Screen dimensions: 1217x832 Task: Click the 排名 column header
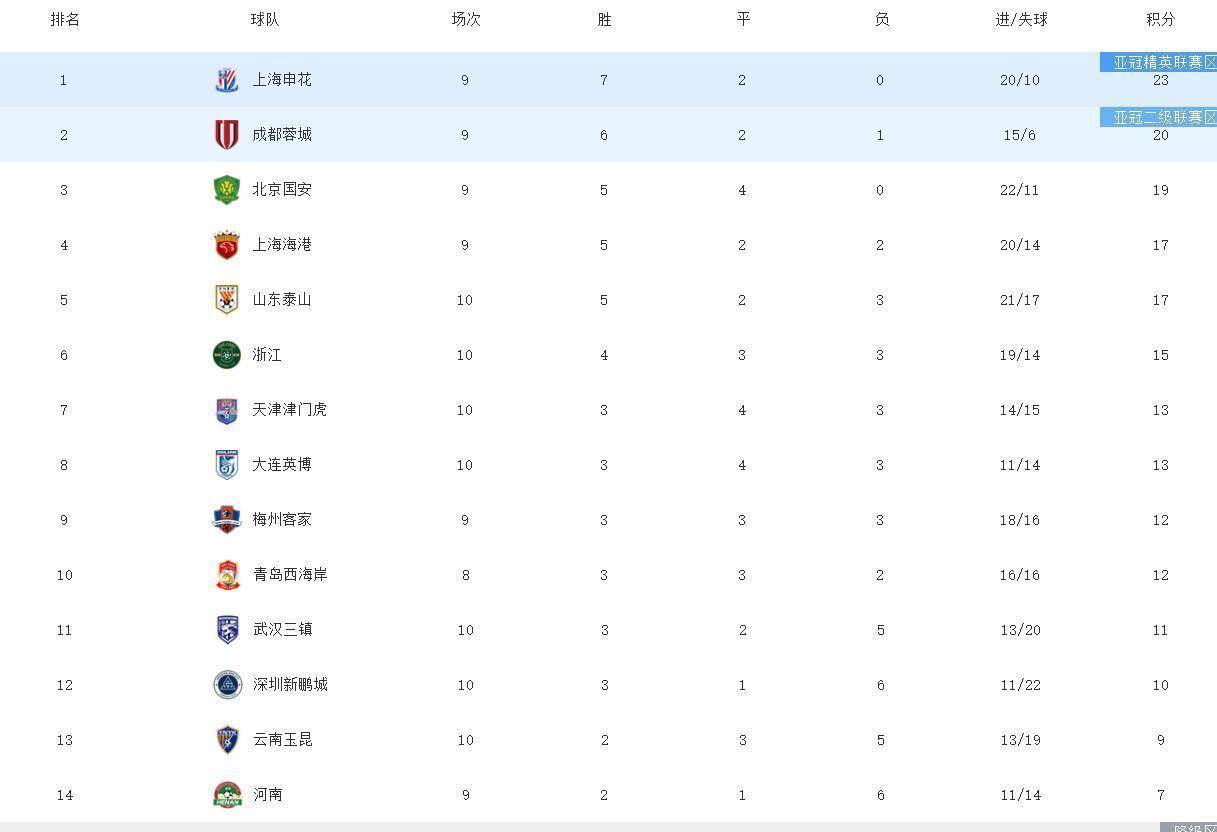(65, 19)
